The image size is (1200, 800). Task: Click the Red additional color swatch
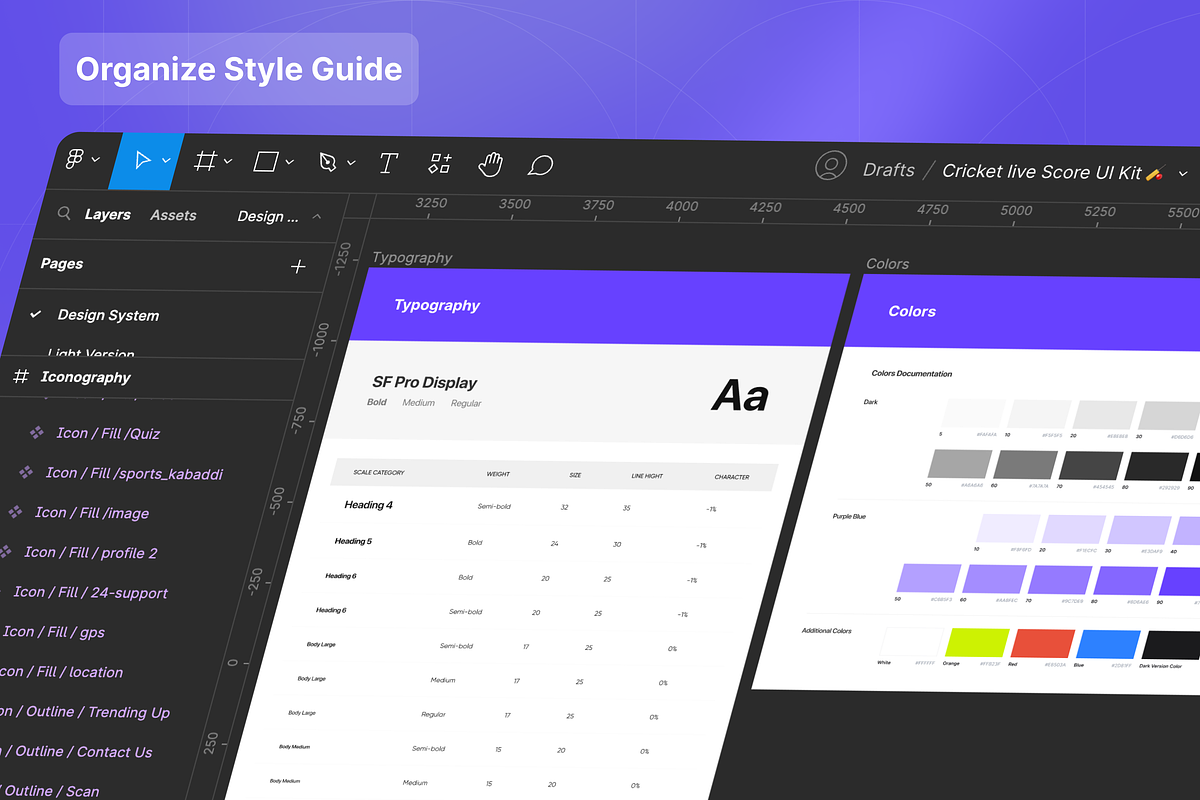pos(1043,644)
